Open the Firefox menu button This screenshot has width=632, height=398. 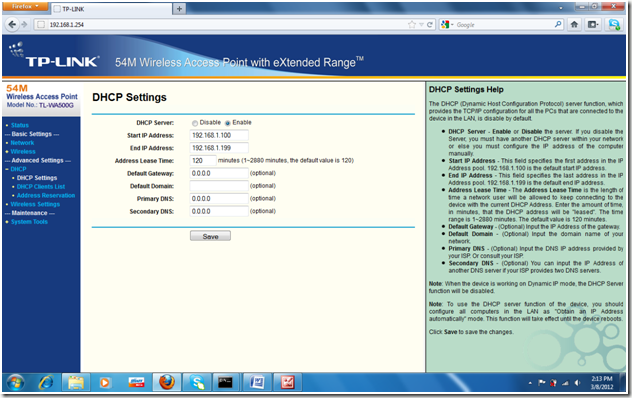25,6
